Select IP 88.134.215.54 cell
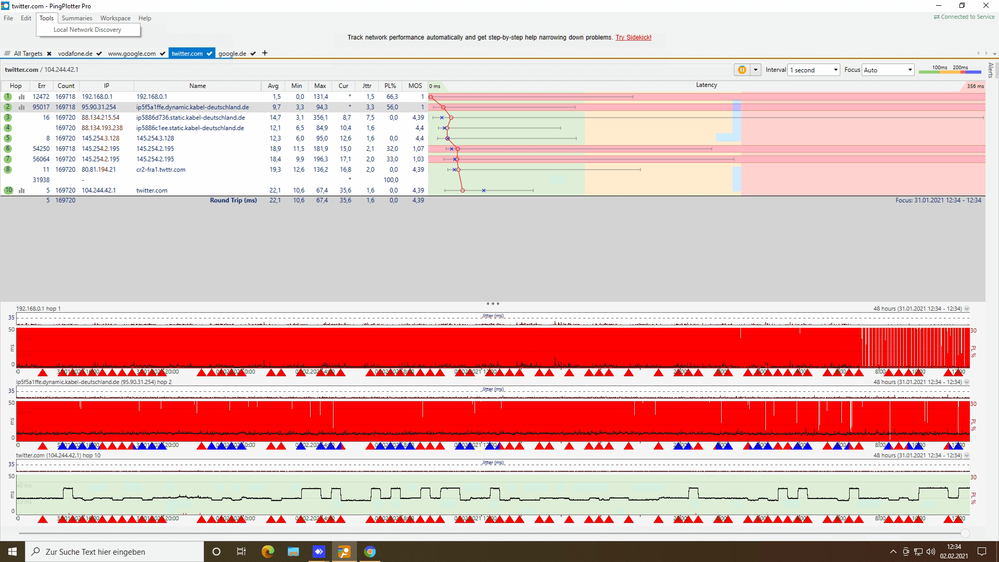This screenshot has height=562, width=999. [x=100, y=117]
